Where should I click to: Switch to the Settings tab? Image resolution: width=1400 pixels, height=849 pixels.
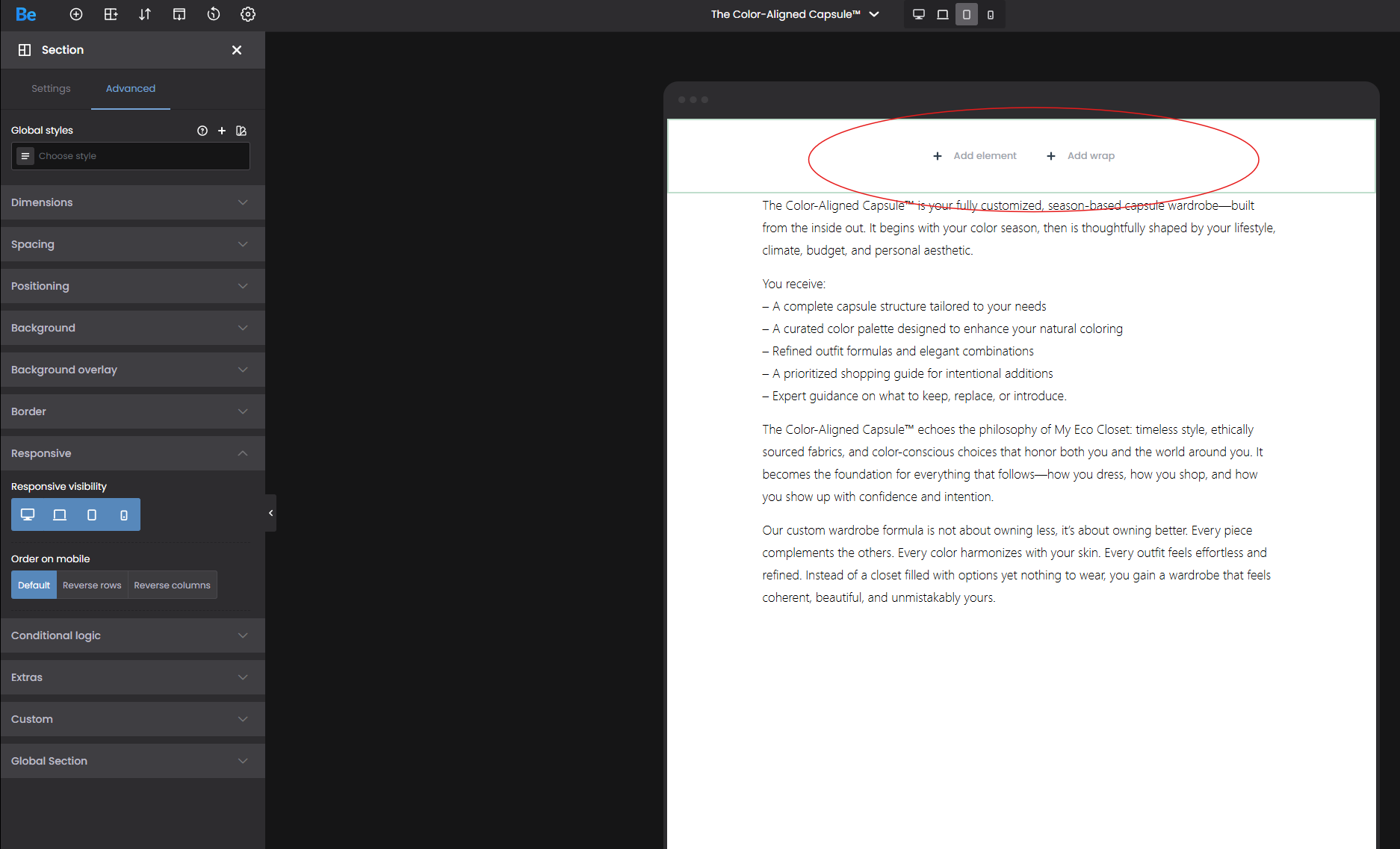(x=51, y=88)
